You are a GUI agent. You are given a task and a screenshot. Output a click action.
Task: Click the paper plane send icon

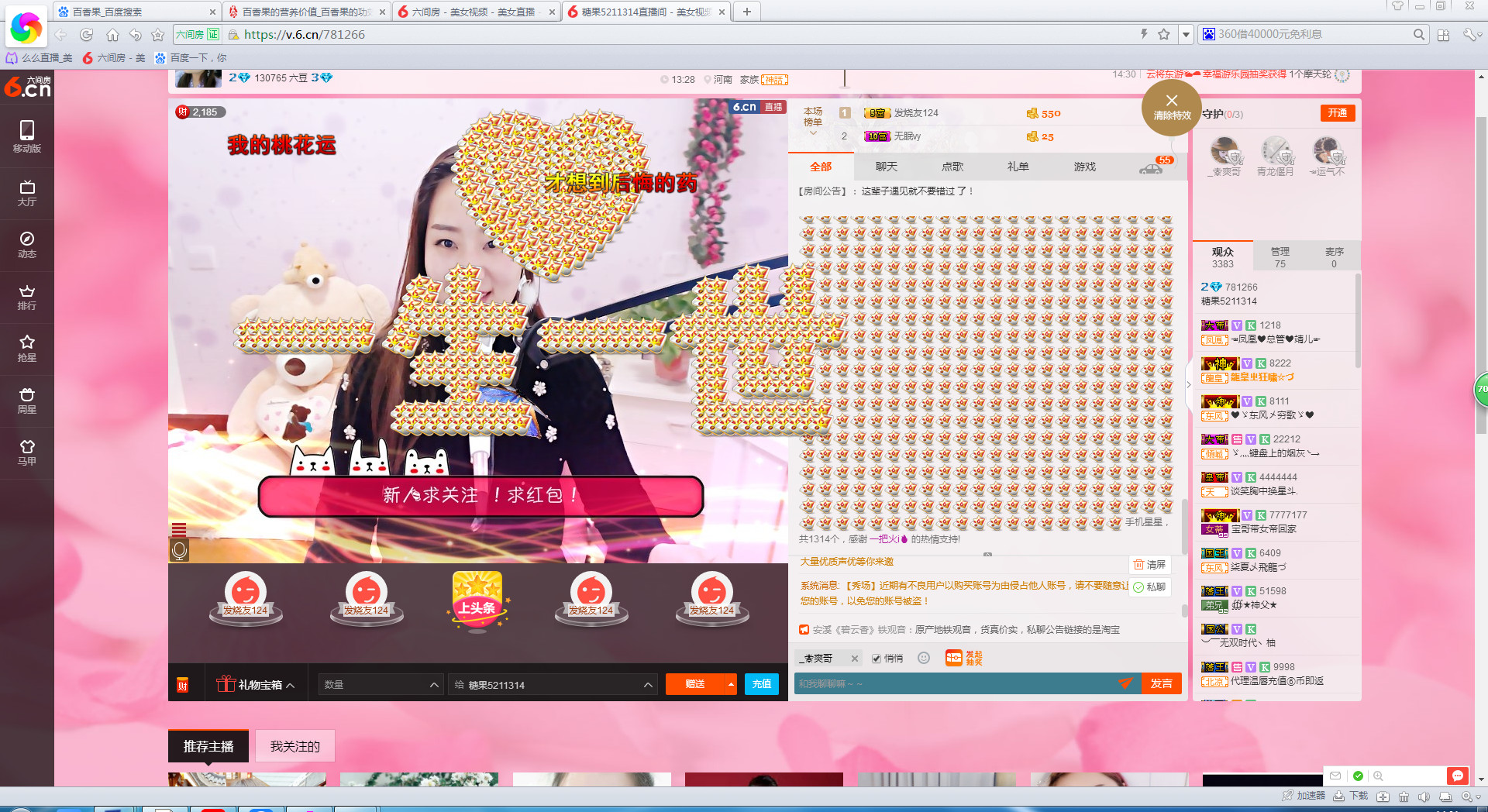[x=1125, y=683]
